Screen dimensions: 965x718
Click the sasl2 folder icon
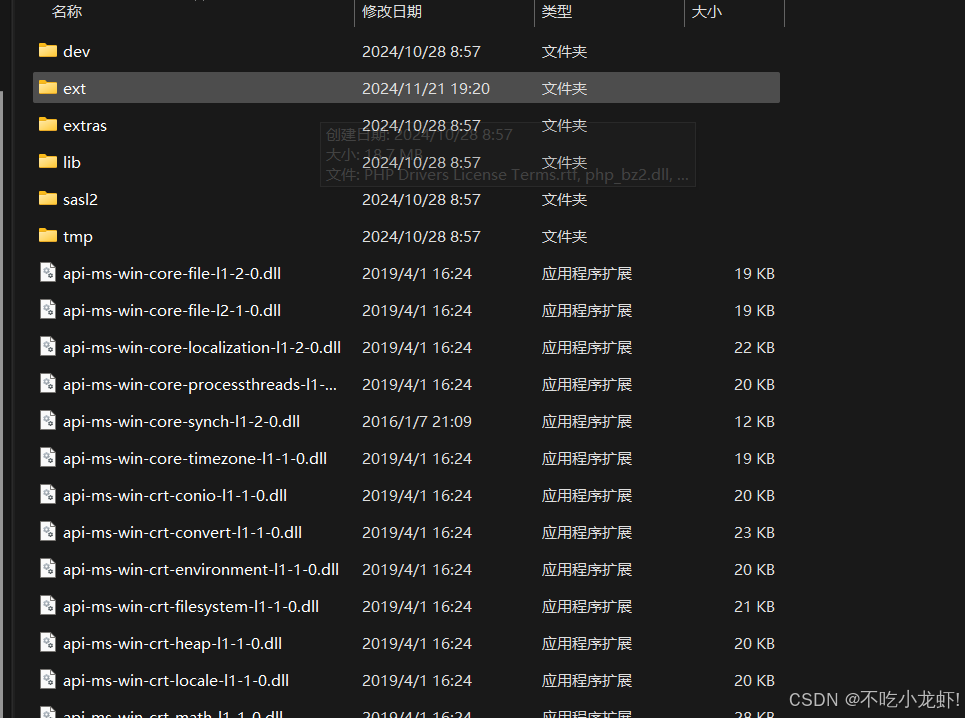[x=47, y=199]
